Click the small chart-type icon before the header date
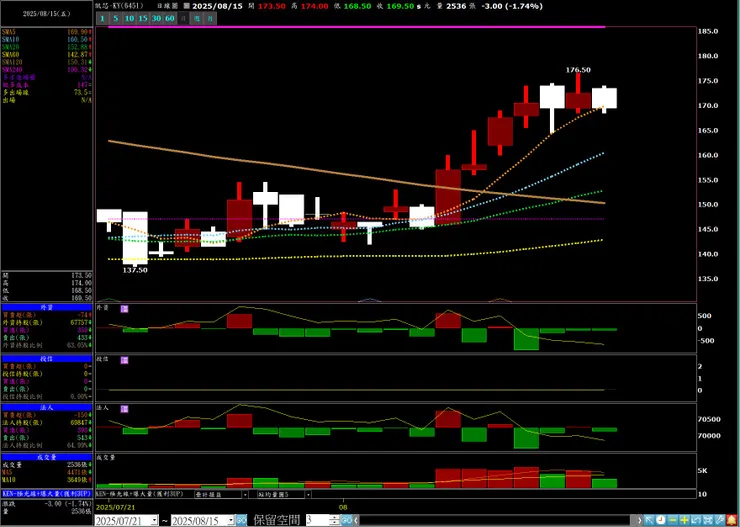740x527 pixels. click(186, 6)
